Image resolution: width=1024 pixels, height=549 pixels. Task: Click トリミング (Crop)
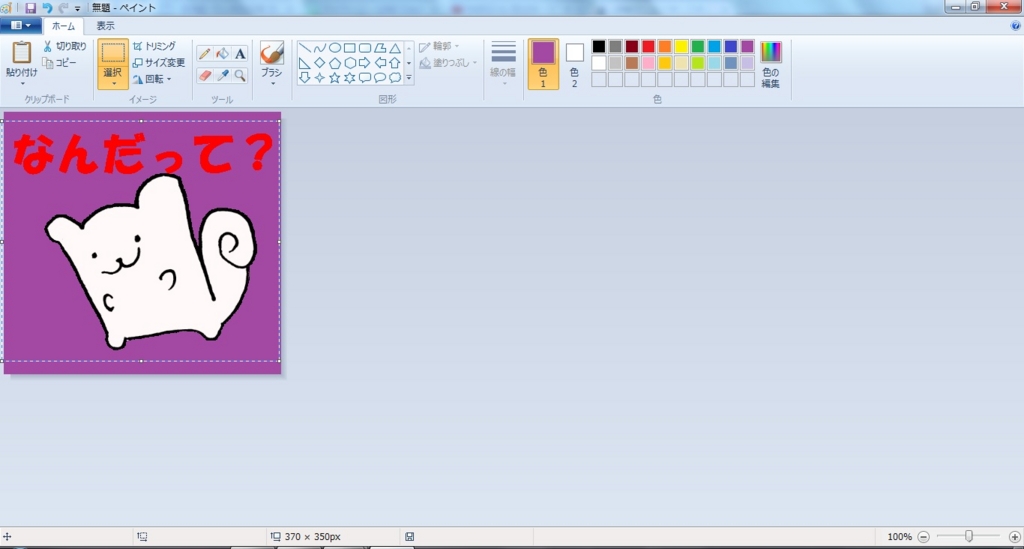[154, 46]
